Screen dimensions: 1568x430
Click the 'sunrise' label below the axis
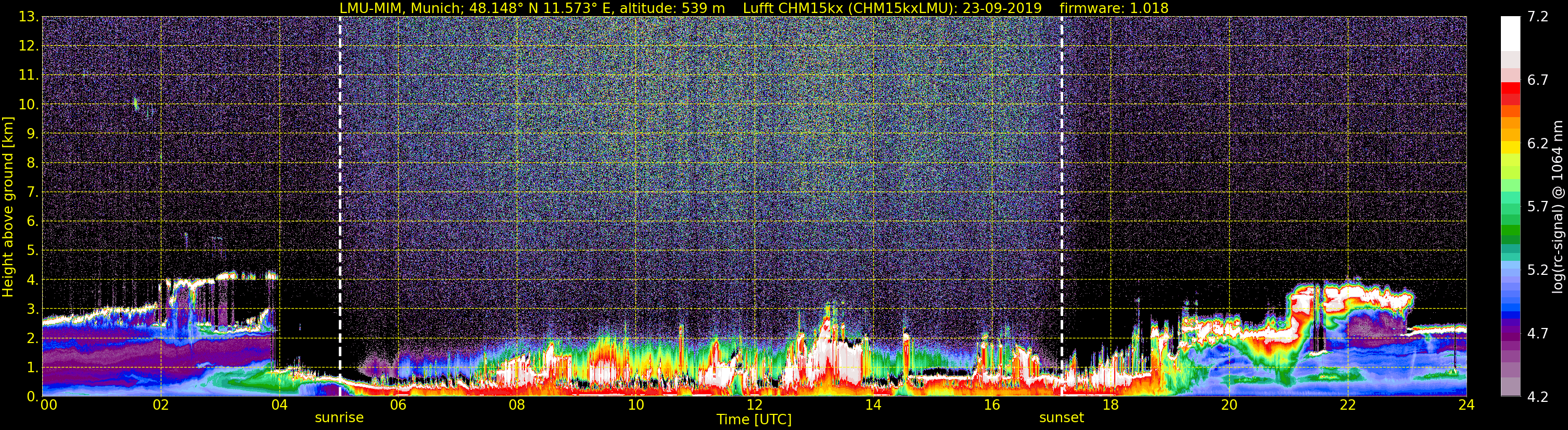coord(339,418)
